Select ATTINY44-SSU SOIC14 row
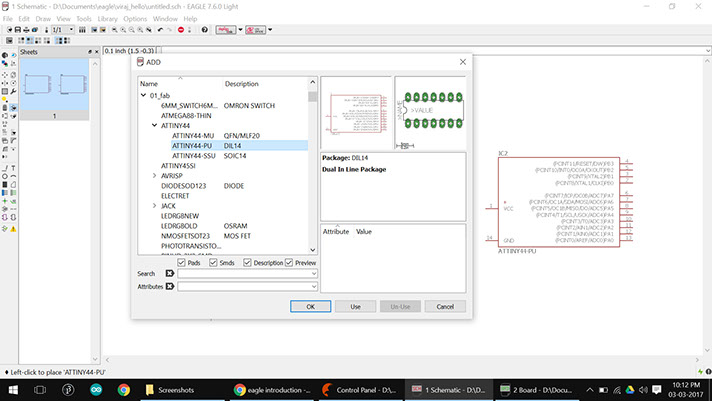 (240, 156)
